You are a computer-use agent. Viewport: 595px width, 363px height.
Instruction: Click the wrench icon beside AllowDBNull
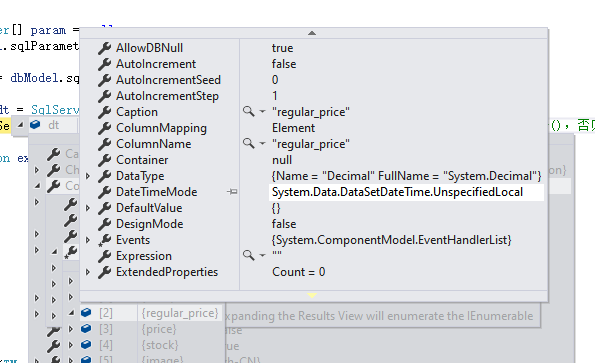point(104,48)
